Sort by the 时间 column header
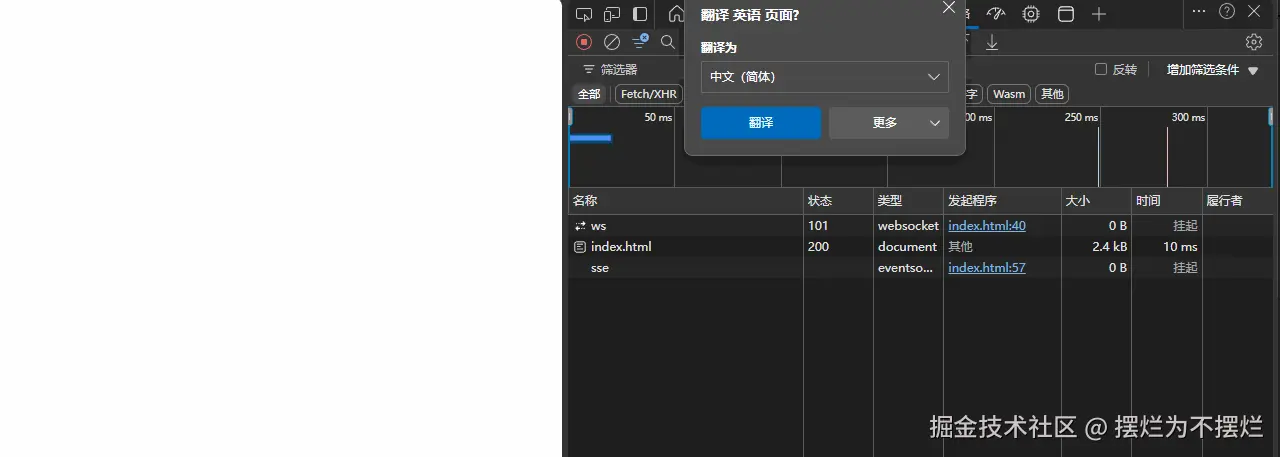The width and height of the screenshot is (1280, 457). [x=1166, y=201]
